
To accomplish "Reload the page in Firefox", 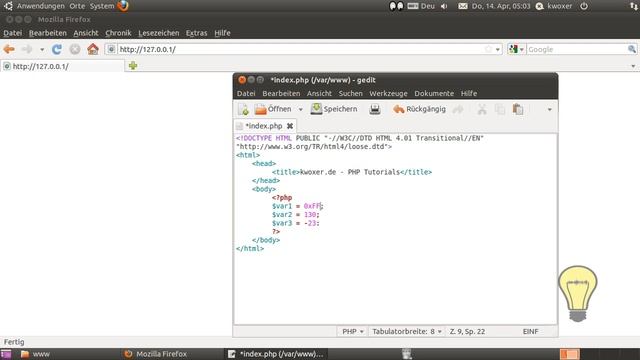I will pos(57,49).
